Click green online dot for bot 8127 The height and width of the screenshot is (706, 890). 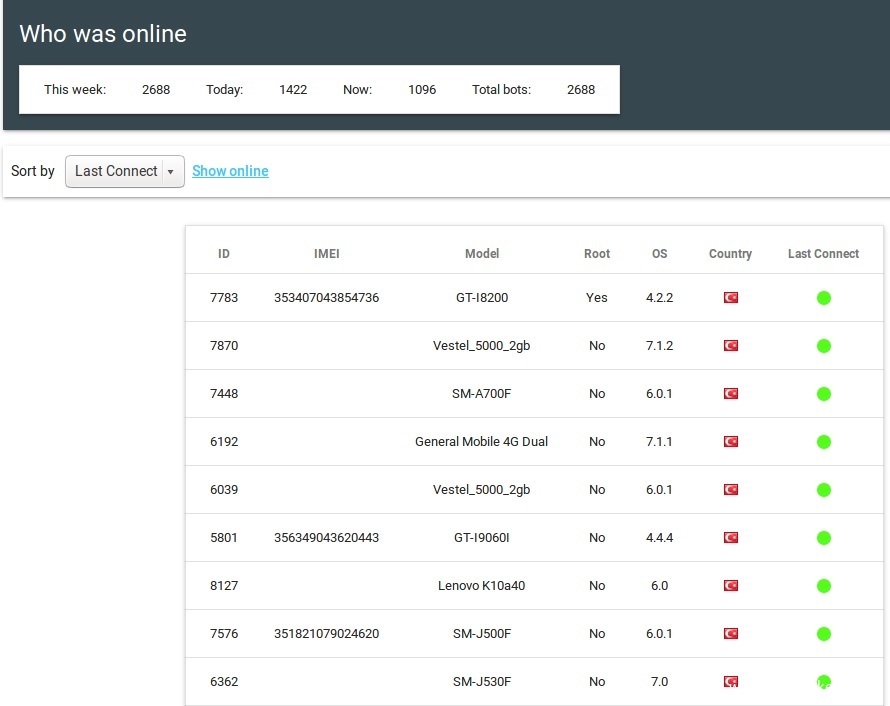824,586
